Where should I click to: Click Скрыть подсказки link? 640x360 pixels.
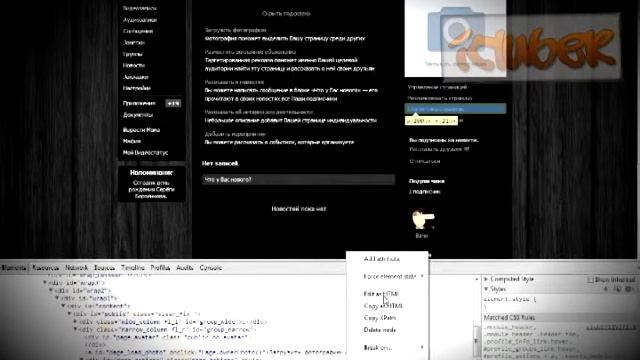(x=286, y=13)
